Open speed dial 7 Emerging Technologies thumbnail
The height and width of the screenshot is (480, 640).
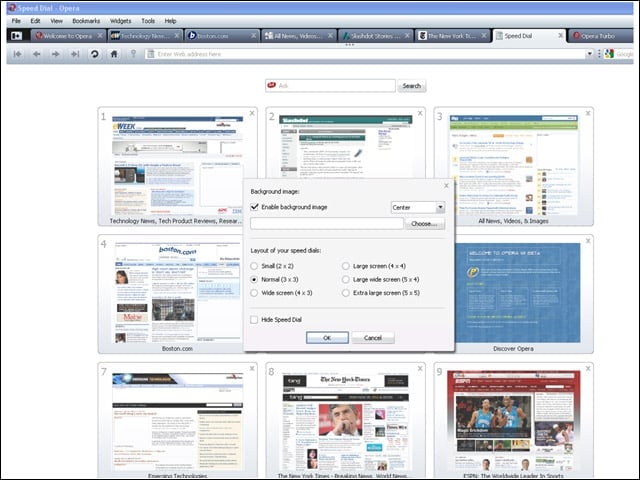pos(177,421)
